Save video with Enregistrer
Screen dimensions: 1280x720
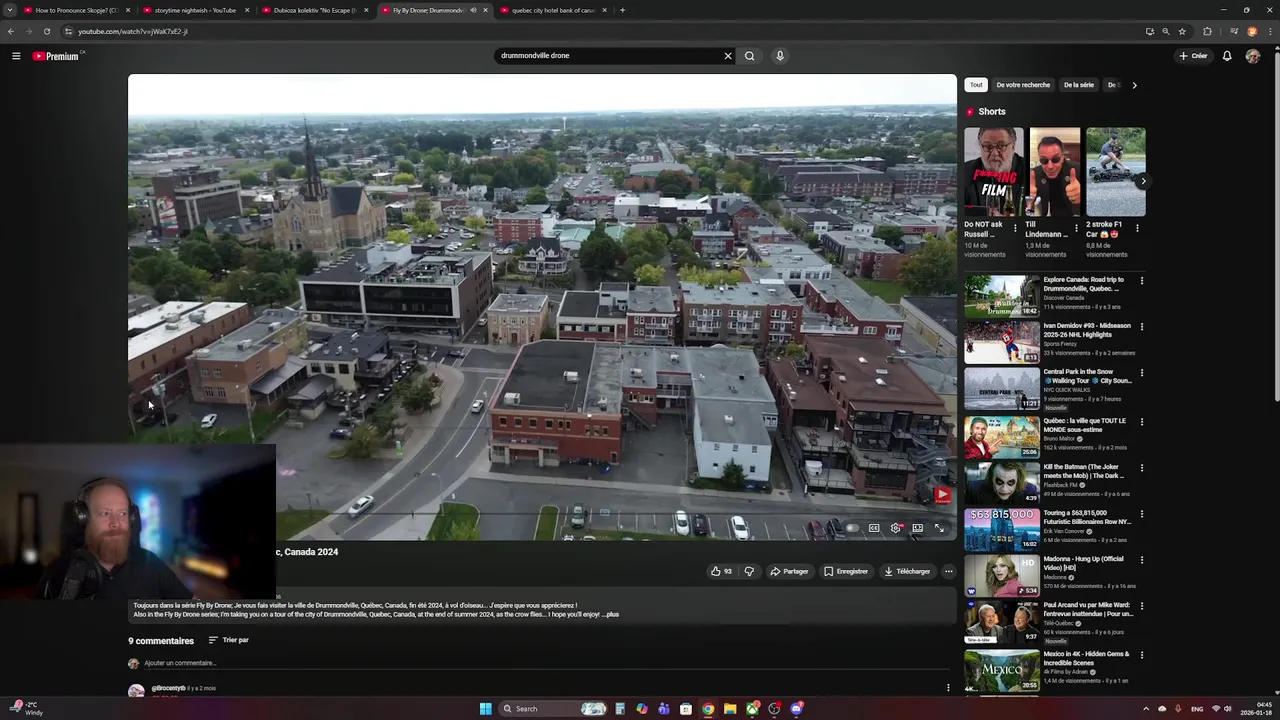pyautogui.click(x=846, y=571)
